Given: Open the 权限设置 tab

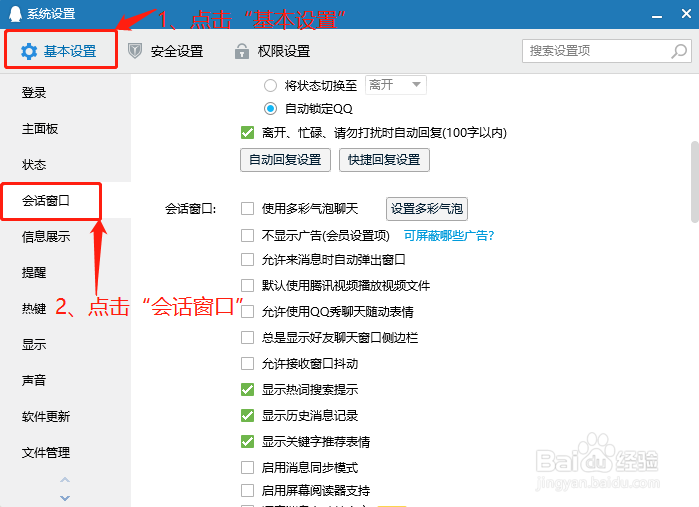Looking at the screenshot, I should [272, 51].
